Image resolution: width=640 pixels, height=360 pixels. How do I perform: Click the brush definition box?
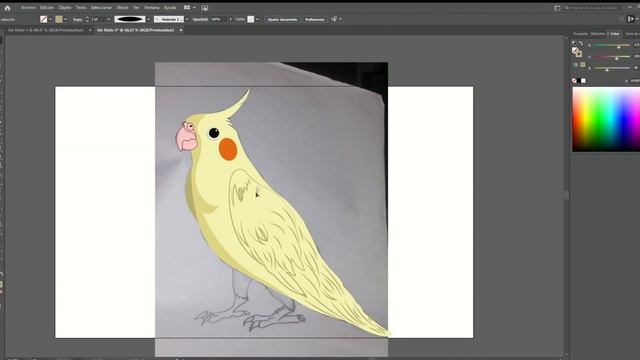pos(169,19)
